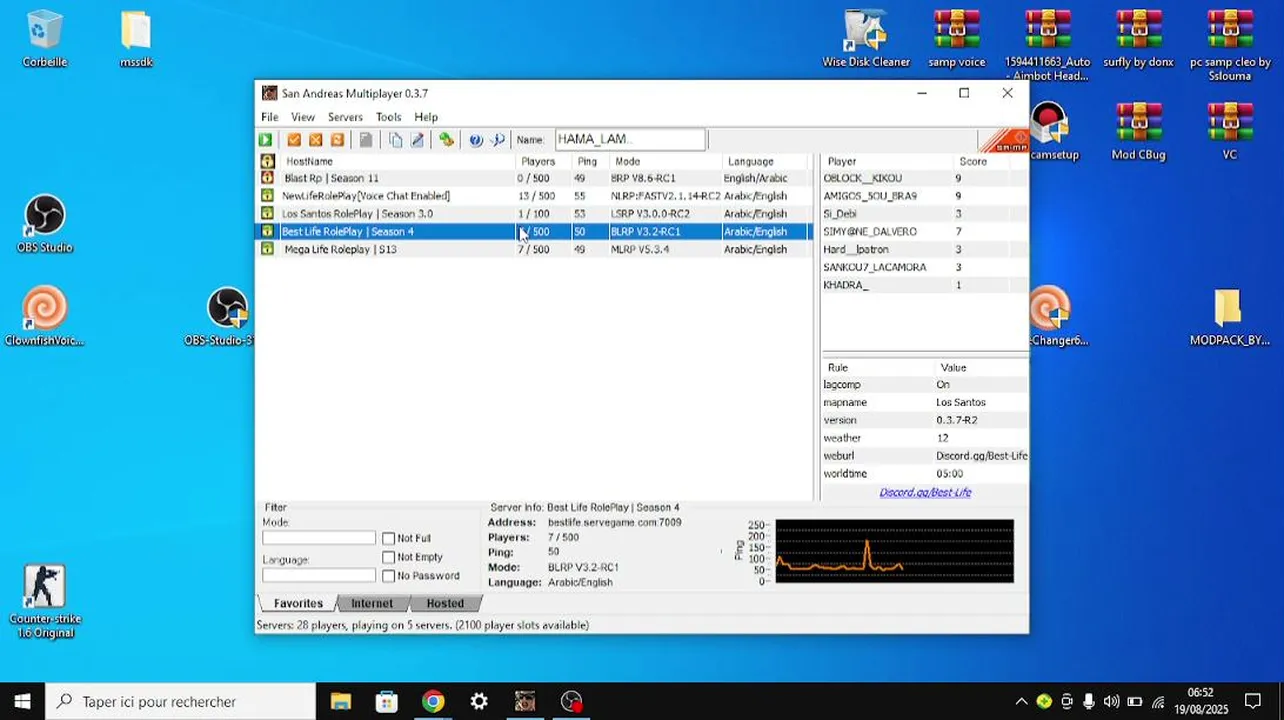Click the Copy Server Info icon
This screenshot has width=1284, height=720.
[x=396, y=140]
